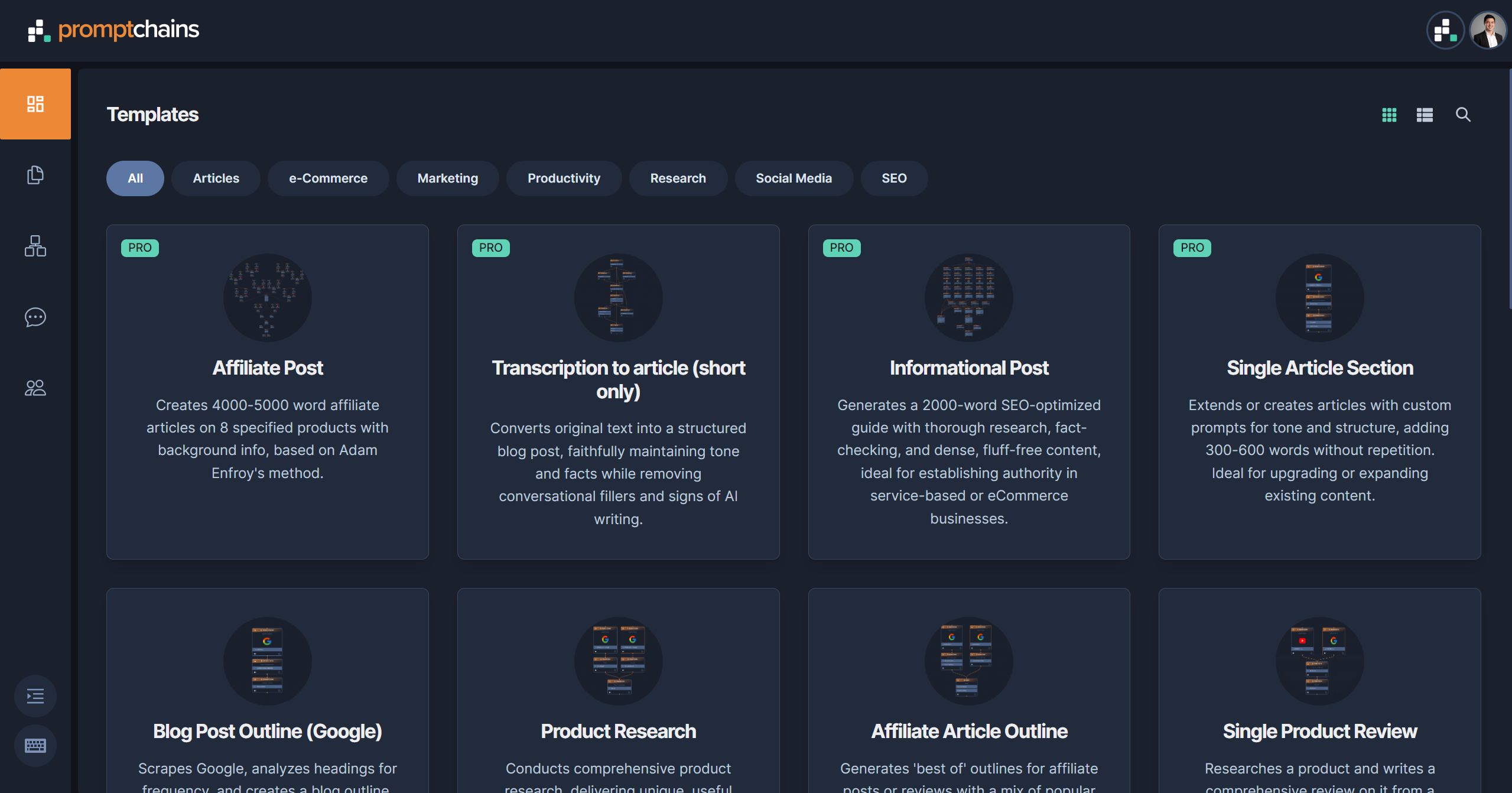The width and height of the screenshot is (1512, 793).
Task: Click the chat/comments sidebar icon
Action: click(35, 317)
